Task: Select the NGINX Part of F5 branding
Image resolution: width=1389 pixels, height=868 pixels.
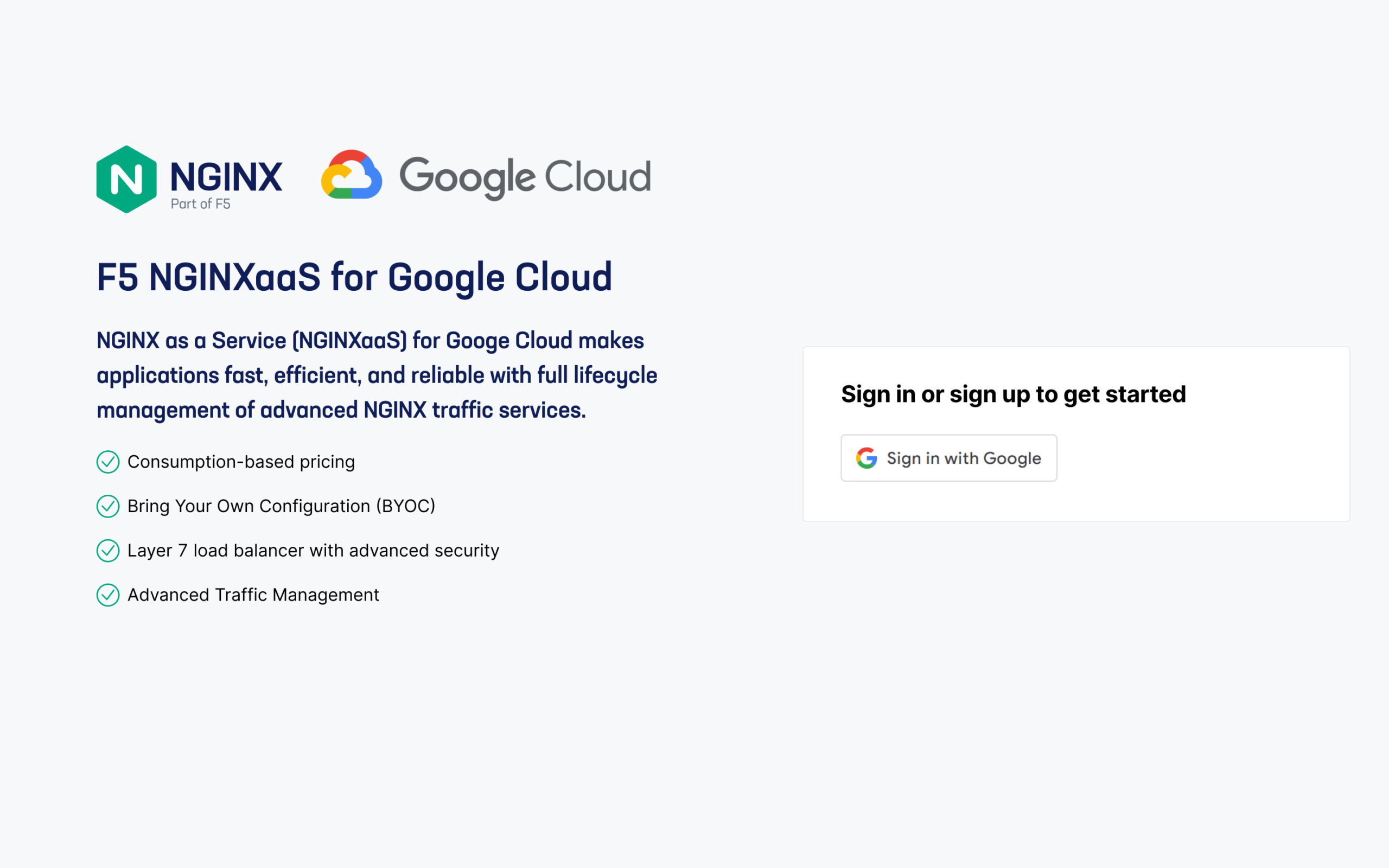Action: coord(189,178)
